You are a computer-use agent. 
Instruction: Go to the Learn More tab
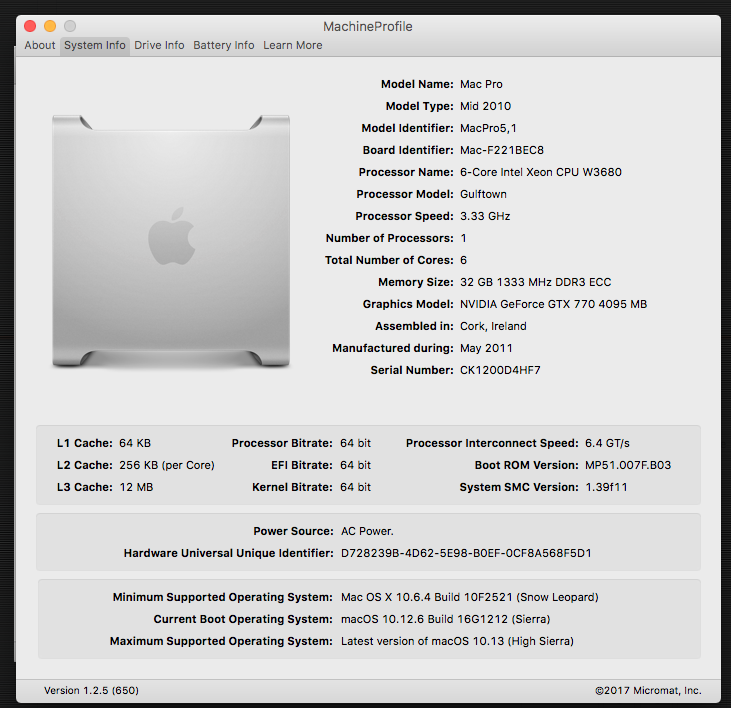click(x=293, y=45)
